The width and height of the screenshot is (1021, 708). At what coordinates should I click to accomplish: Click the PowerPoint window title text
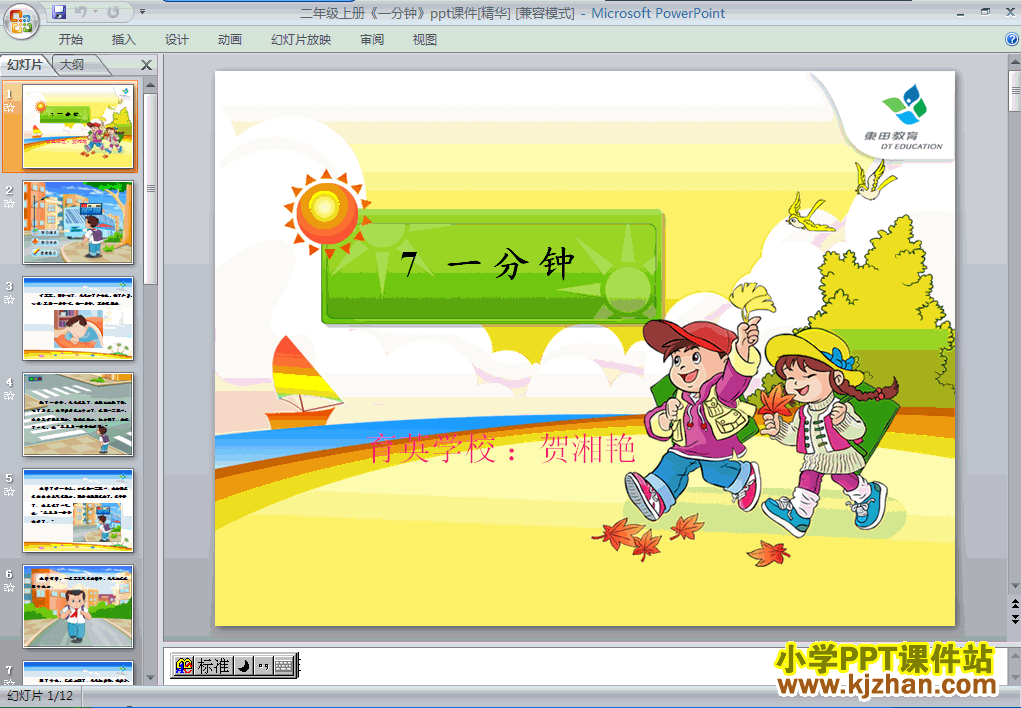click(512, 13)
